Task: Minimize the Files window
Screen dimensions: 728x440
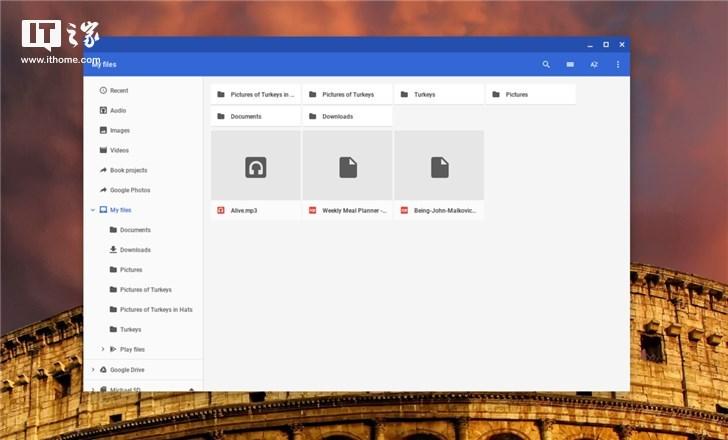Action: (x=590, y=45)
